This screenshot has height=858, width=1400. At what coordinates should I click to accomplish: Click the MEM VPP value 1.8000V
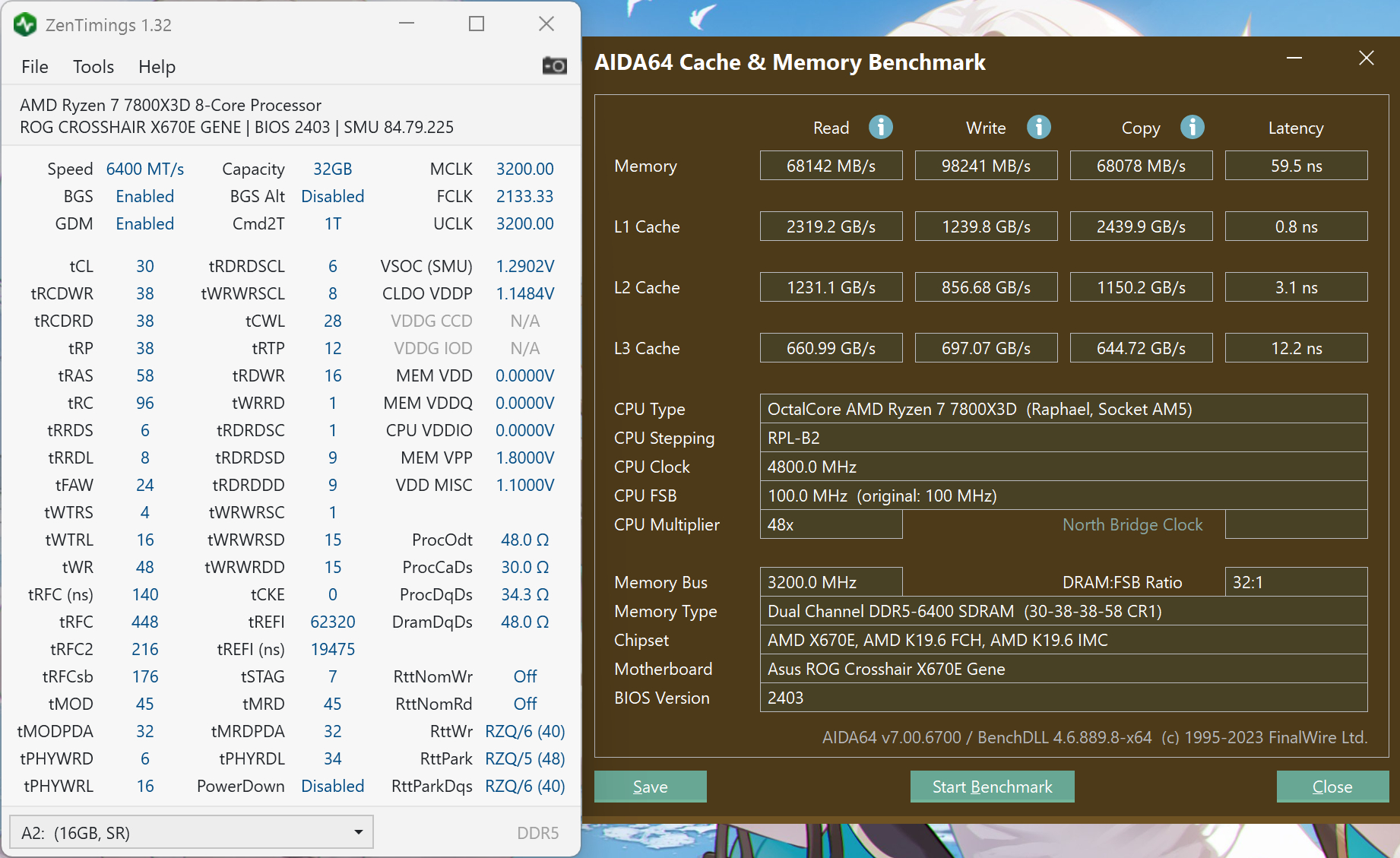tap(525, 457)
